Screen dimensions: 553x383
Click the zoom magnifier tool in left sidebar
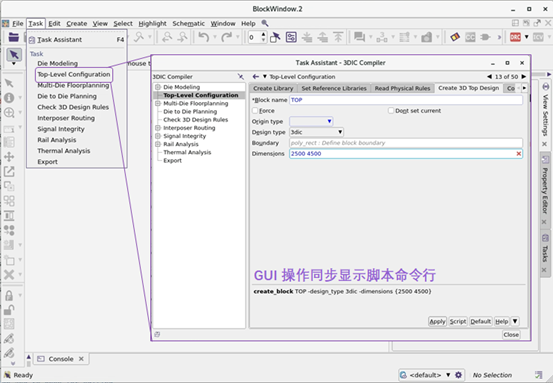(x=9, y=113)
